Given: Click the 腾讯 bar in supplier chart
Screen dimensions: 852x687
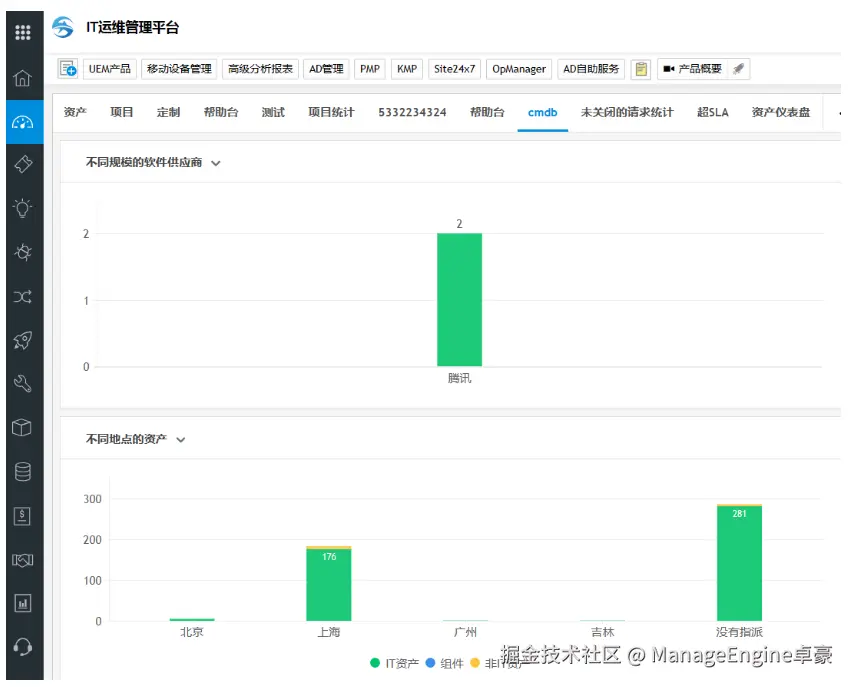Looking at the screenshot, I should [x=460, y=299].
